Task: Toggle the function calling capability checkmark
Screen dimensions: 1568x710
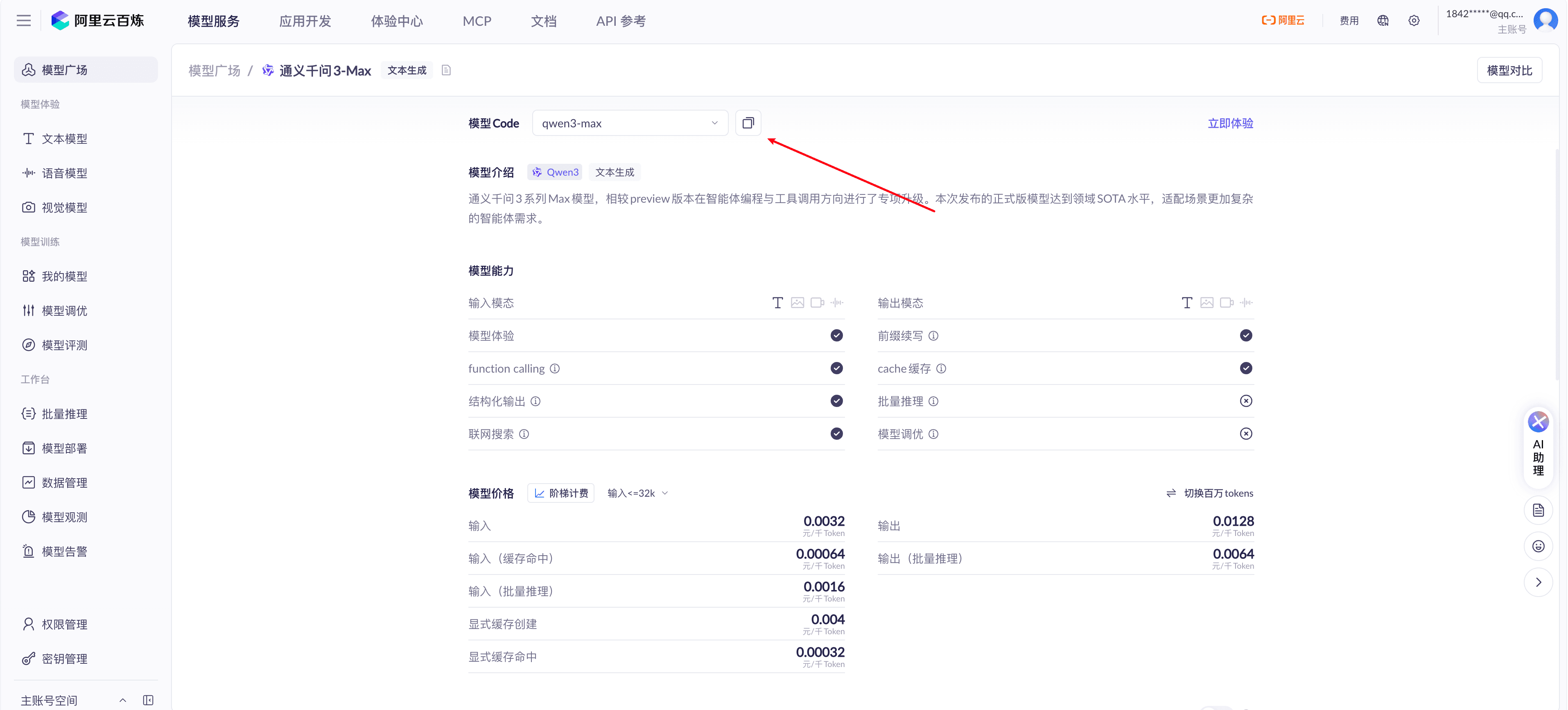Action: 836,368
